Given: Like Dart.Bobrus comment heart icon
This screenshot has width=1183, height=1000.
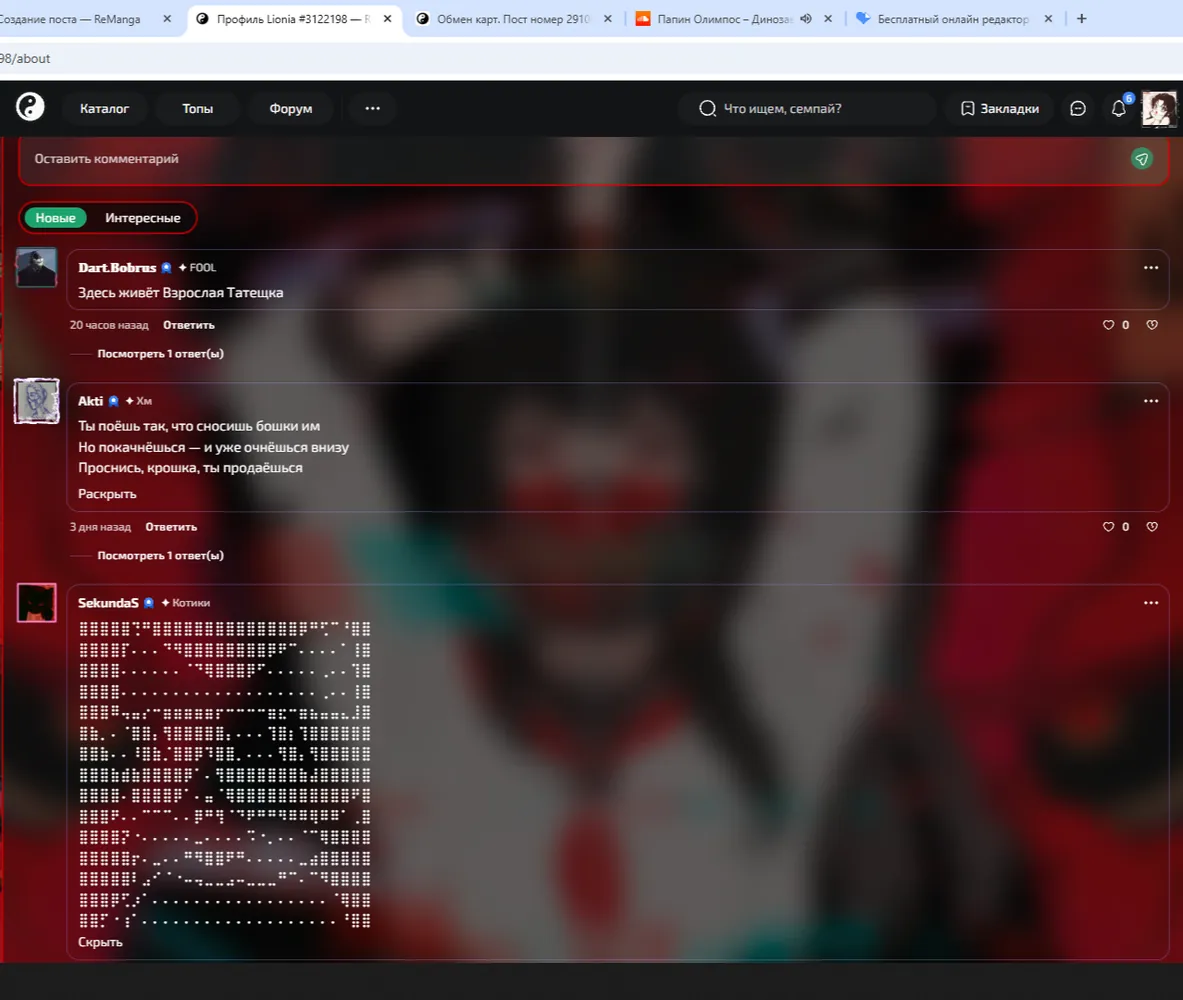Looking at the screenshot, I should (1108, 325).
